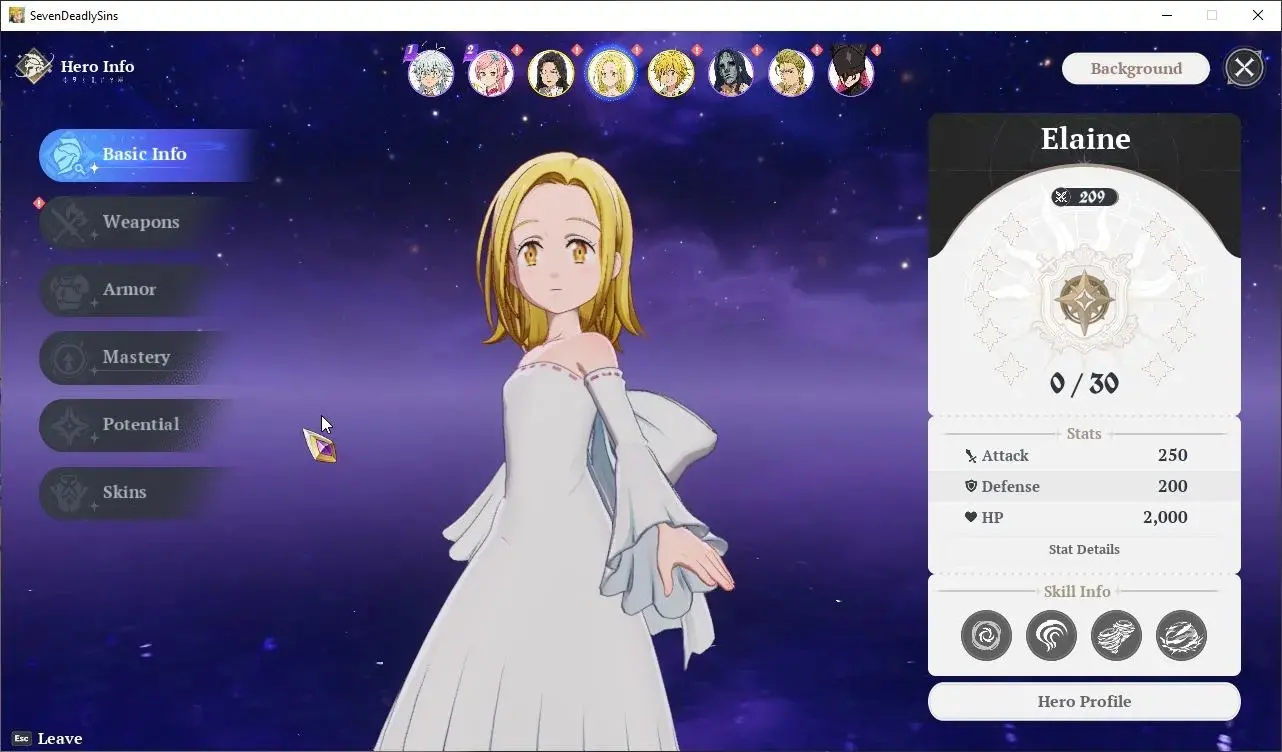Open the Armor tab
Image resolution: width=1282 pixels, height=752 pixels.
140,290
